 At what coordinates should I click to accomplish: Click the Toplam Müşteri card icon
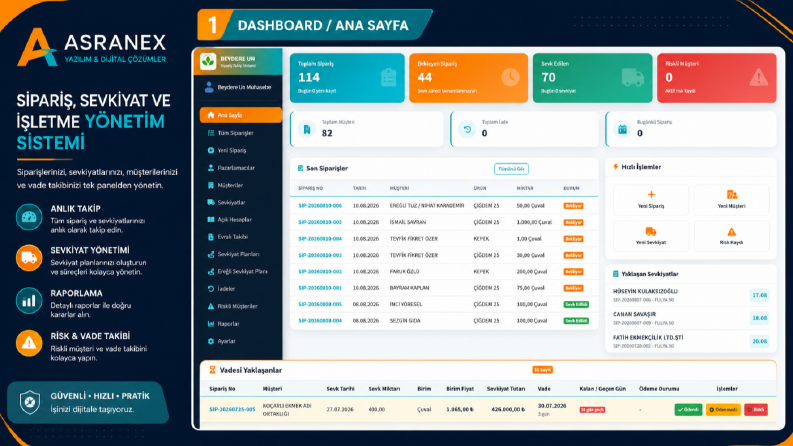coord(306,129)
